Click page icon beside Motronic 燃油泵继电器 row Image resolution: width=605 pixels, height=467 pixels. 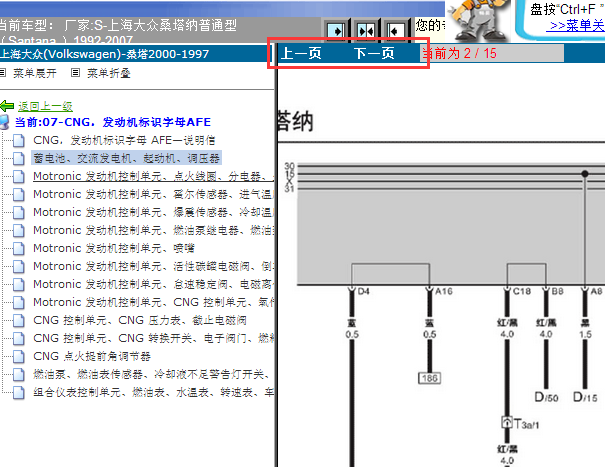click(19, 230)
